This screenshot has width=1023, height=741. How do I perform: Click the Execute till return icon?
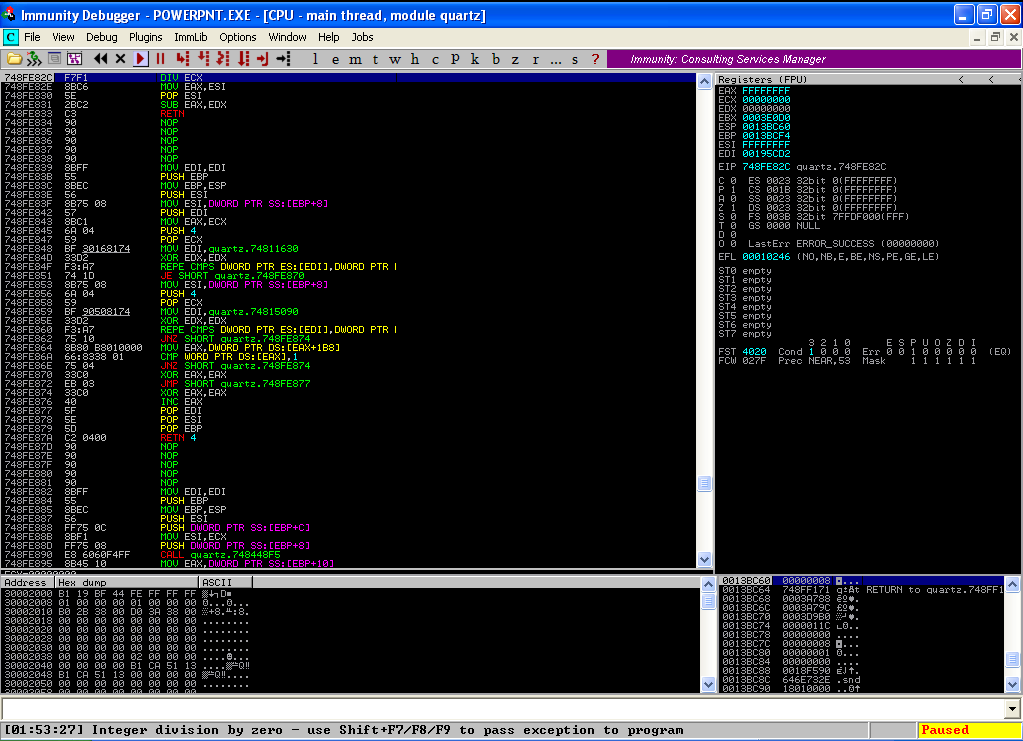pyautogui.click(x=263, y=59)
